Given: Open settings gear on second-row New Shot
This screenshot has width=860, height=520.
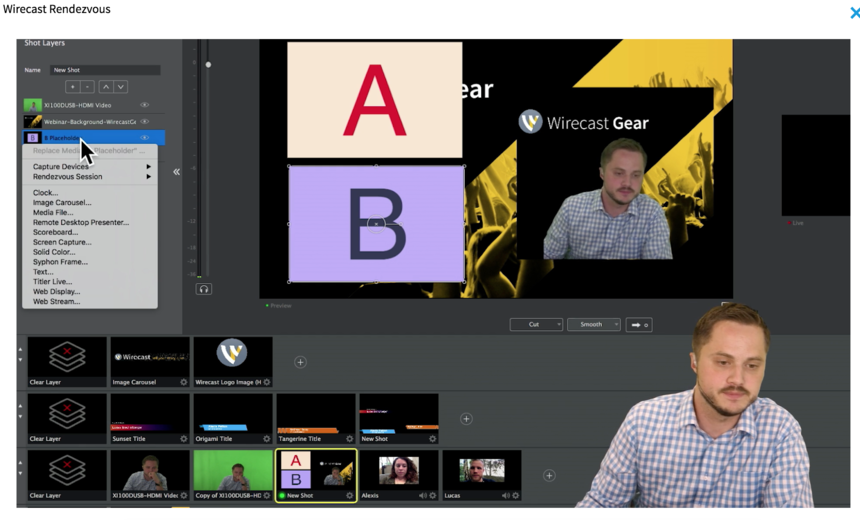Looking at the screenshot, I should pos(432,439).
